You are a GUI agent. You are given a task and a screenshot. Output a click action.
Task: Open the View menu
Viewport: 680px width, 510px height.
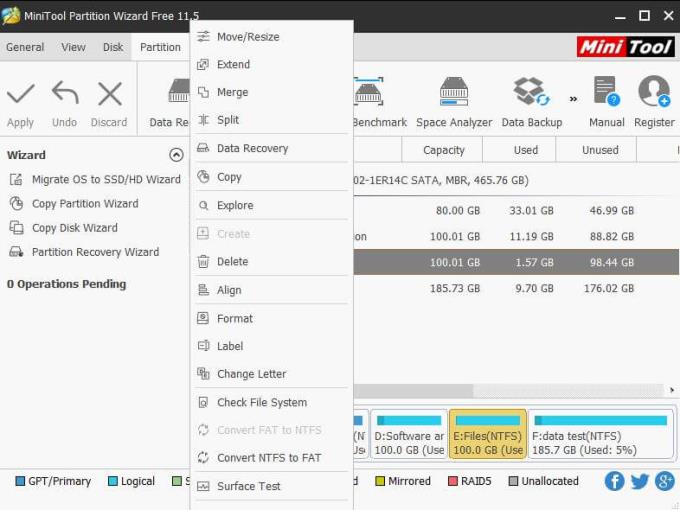[73, 47]
